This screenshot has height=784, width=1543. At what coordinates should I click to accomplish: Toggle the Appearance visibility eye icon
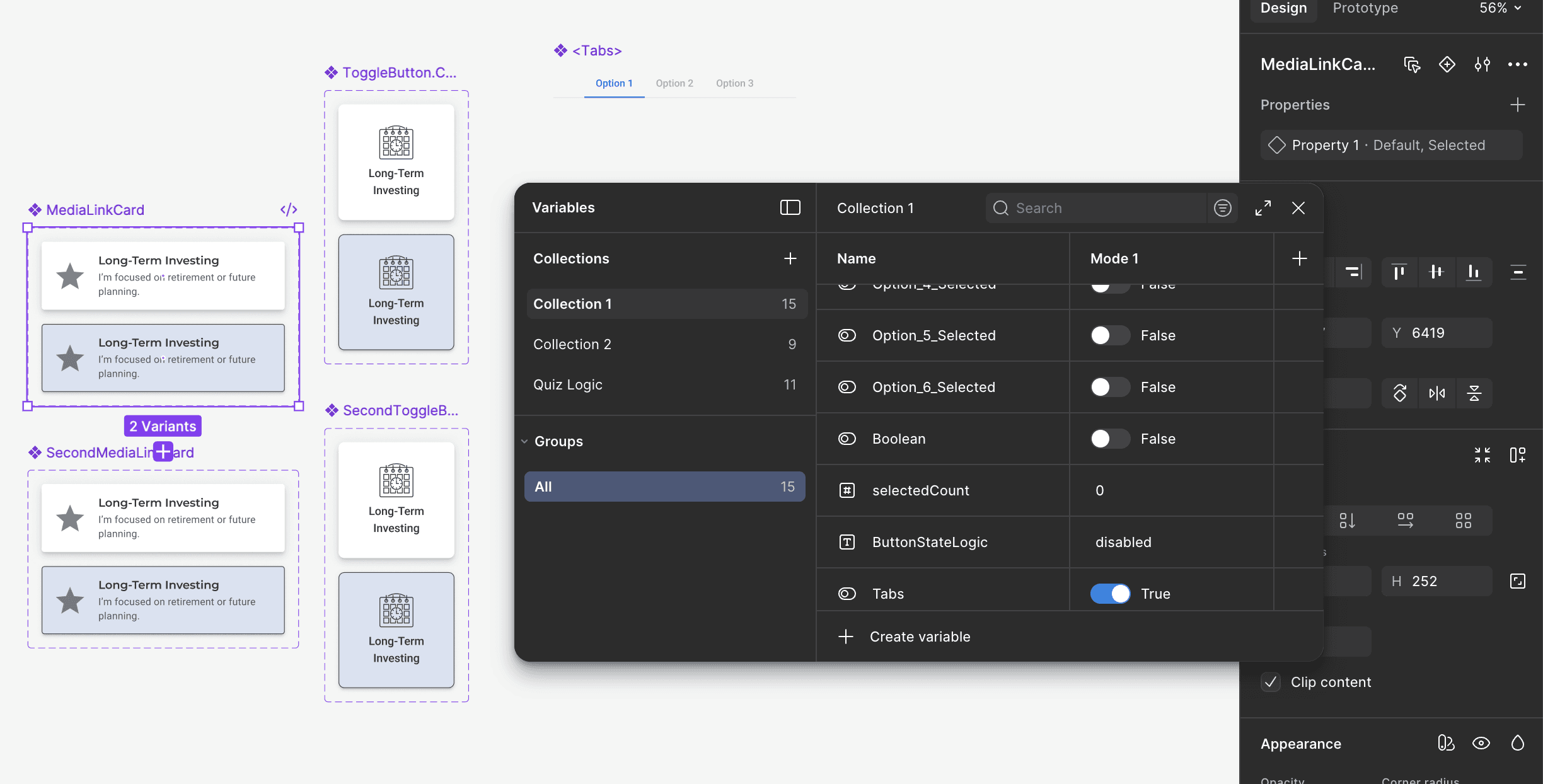(1481, 744)
